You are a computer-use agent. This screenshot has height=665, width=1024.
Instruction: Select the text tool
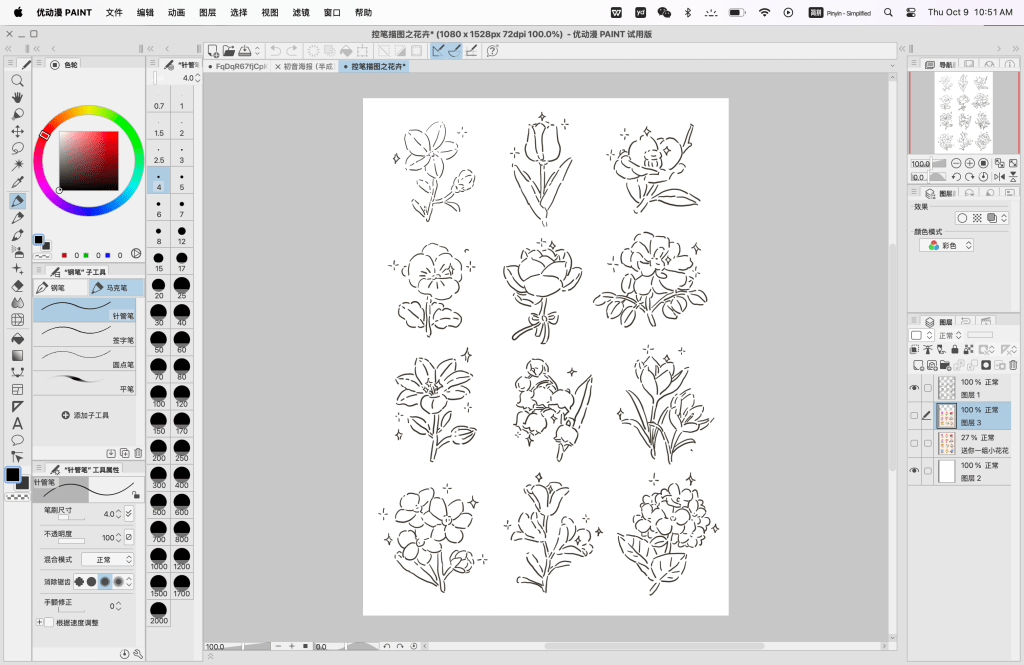(x=17, y=423)
